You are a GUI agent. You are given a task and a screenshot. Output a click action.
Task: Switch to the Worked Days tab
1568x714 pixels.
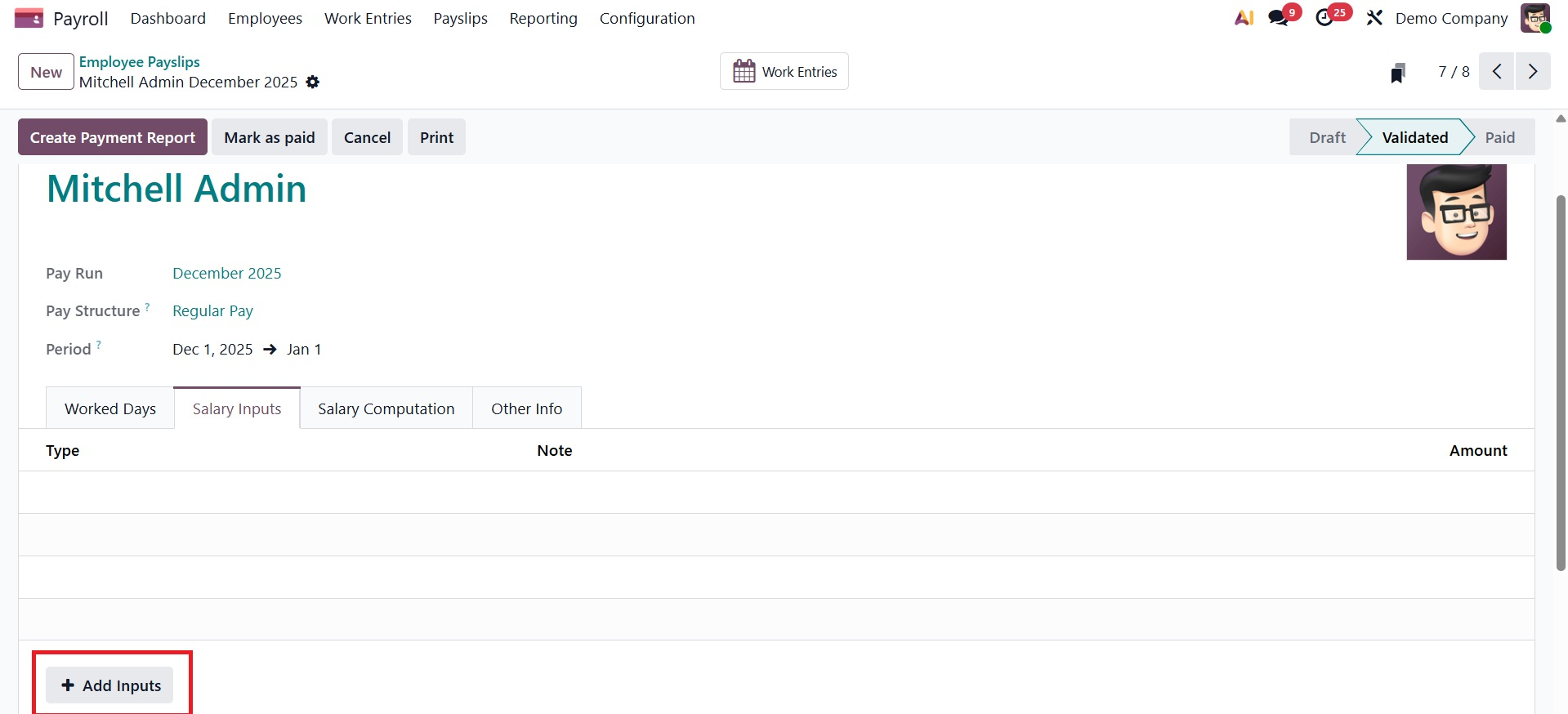click(110, 408)
